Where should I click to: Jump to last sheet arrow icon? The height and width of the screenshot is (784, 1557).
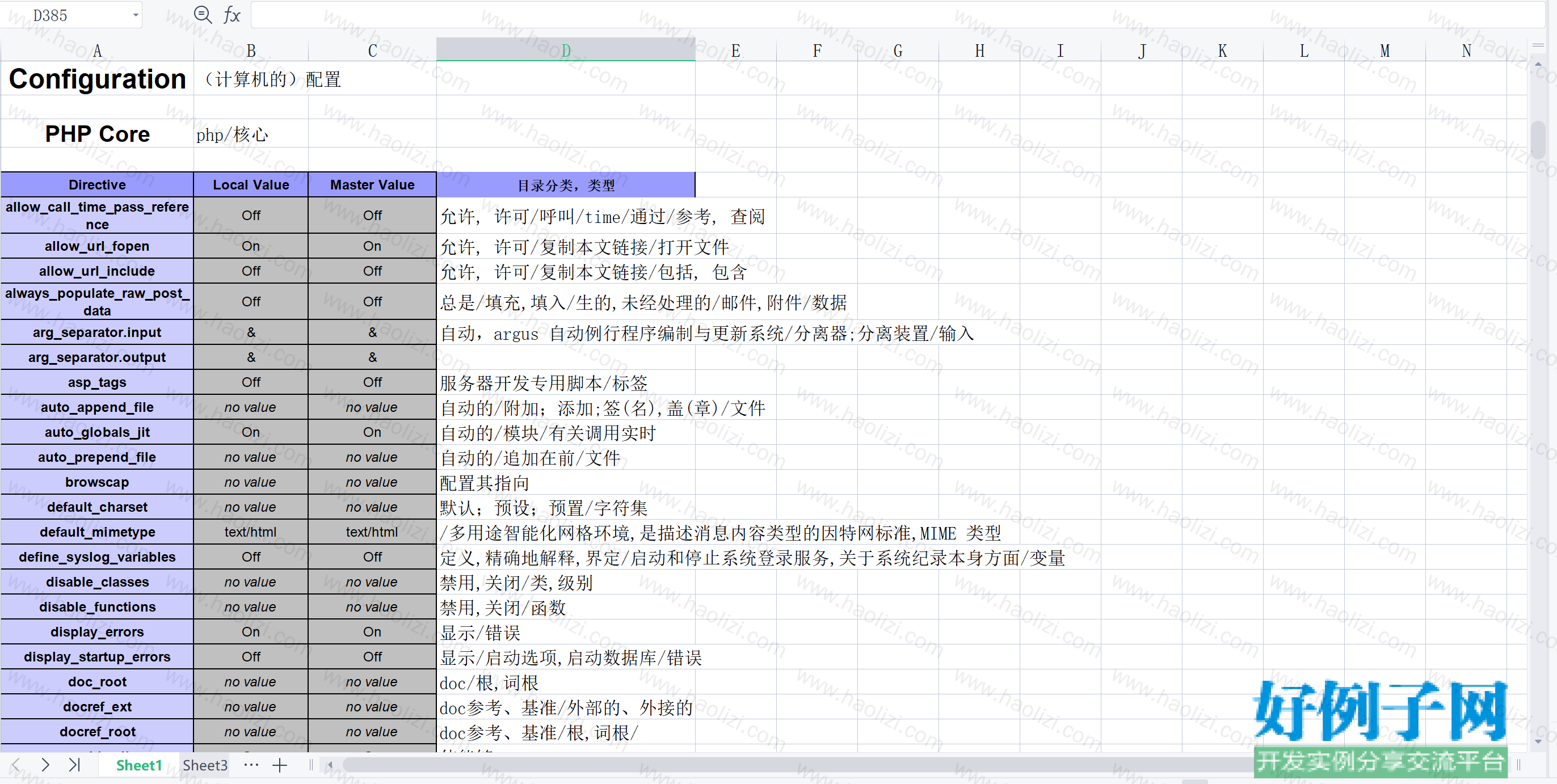coord(74,765)
